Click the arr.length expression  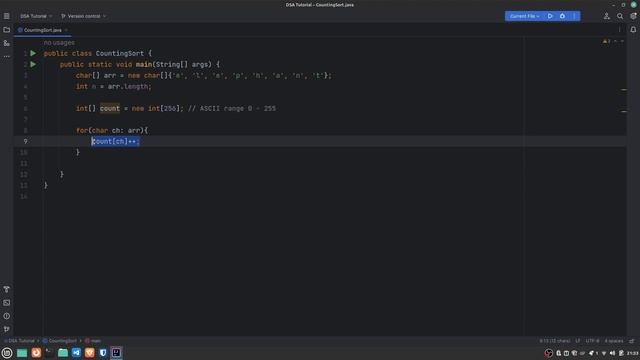coord(129,87)
